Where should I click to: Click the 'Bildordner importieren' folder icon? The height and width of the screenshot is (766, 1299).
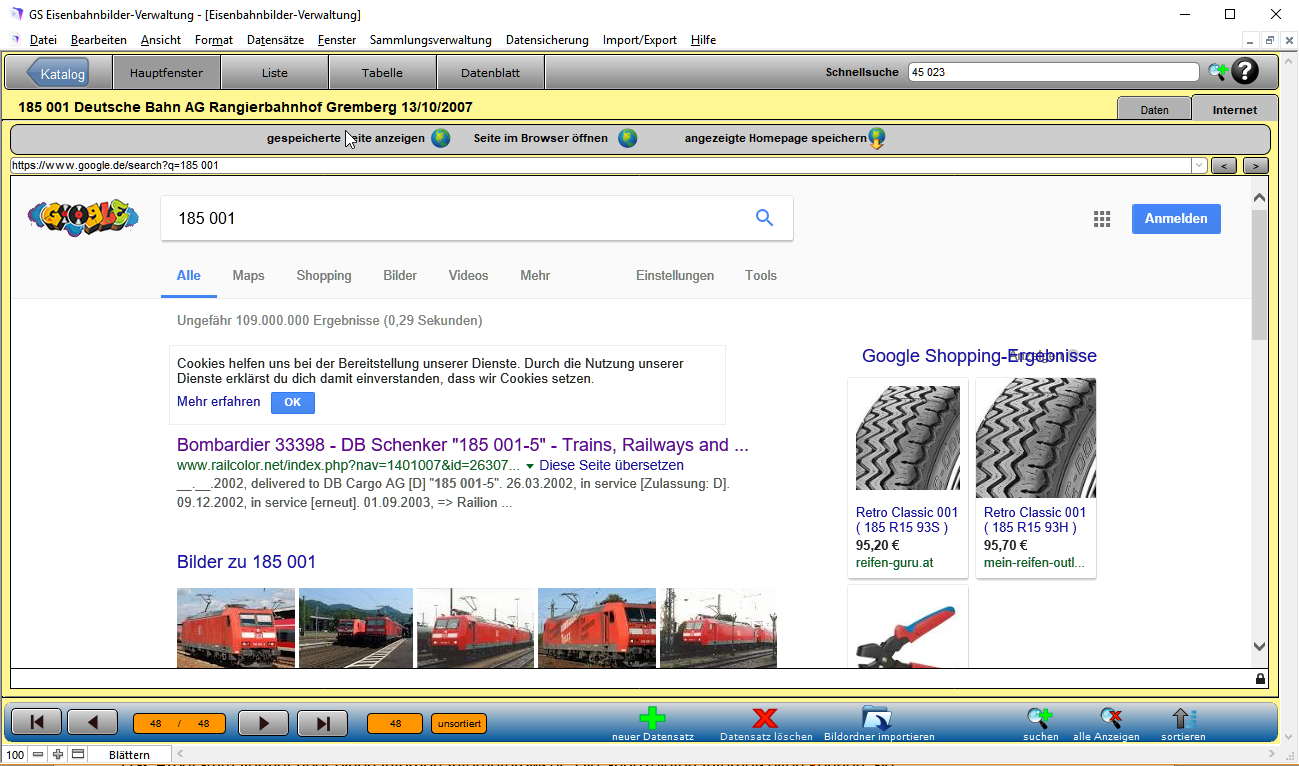point(877,718)
